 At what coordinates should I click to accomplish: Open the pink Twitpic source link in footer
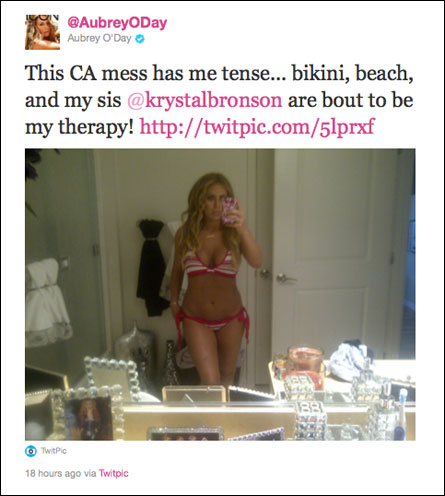[x=114, y=473]
